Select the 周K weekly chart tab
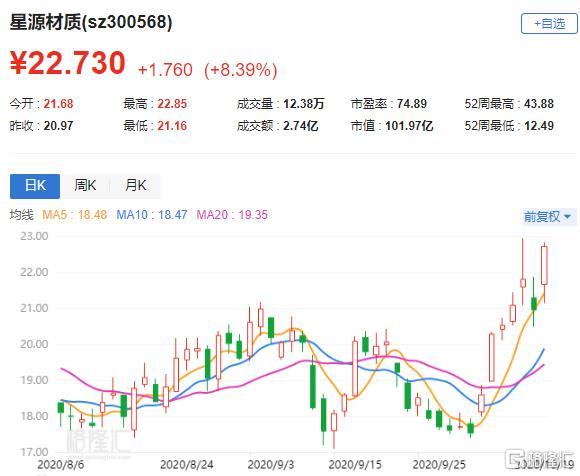The width and height of the screenshot is (580, 476). pyautogui.click(x=85, y=186)
